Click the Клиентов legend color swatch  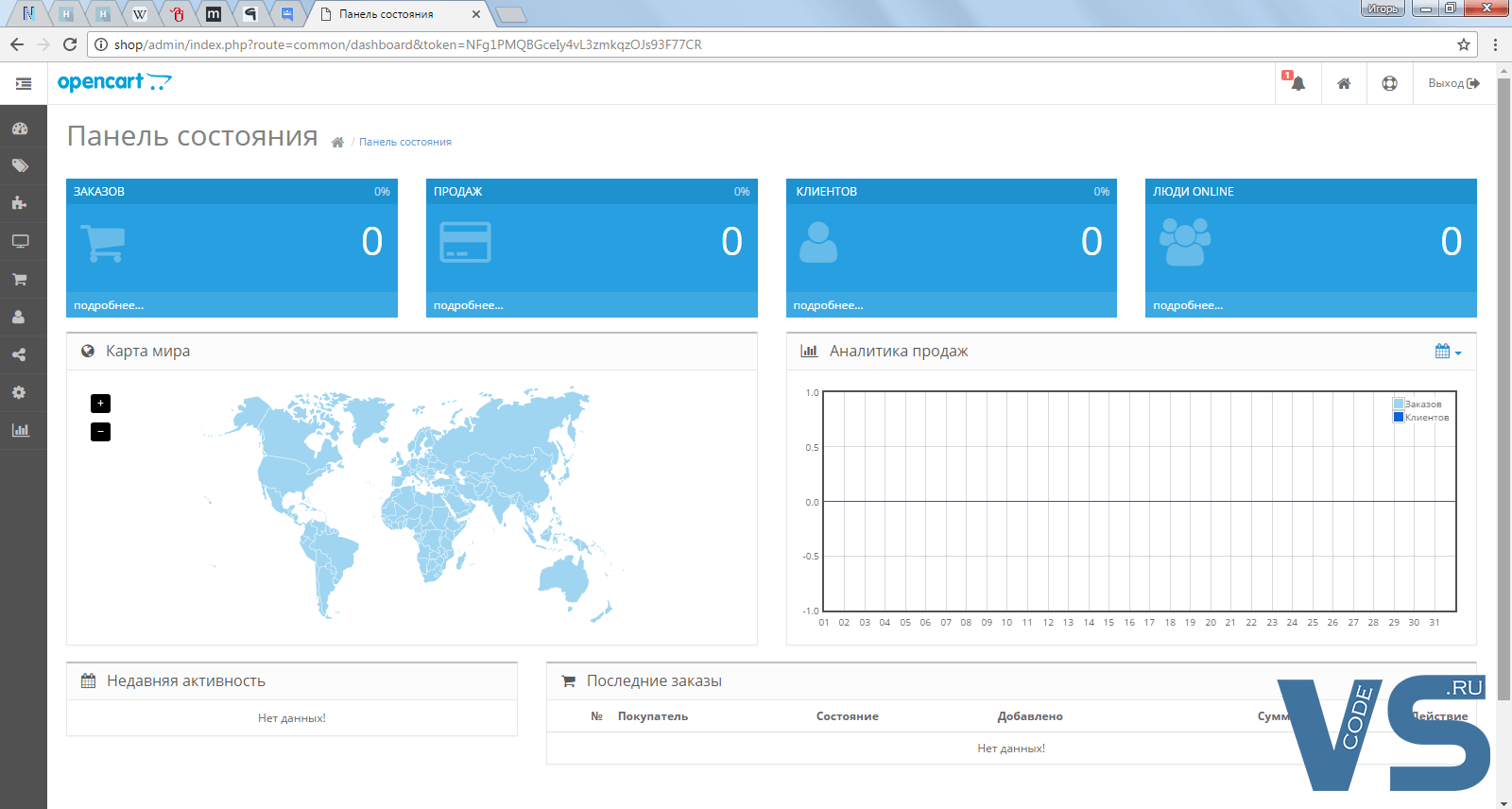[x=1399, y=417]
